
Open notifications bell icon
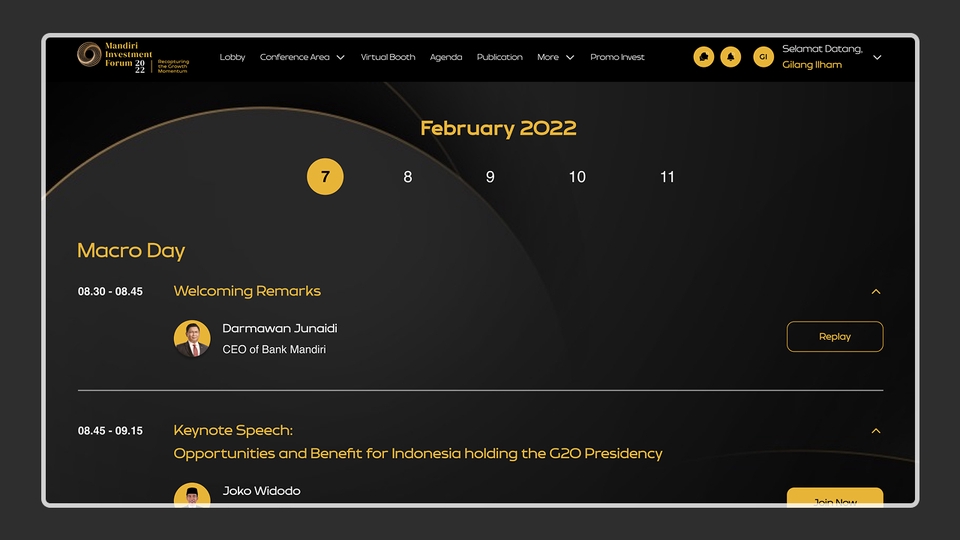730,57
